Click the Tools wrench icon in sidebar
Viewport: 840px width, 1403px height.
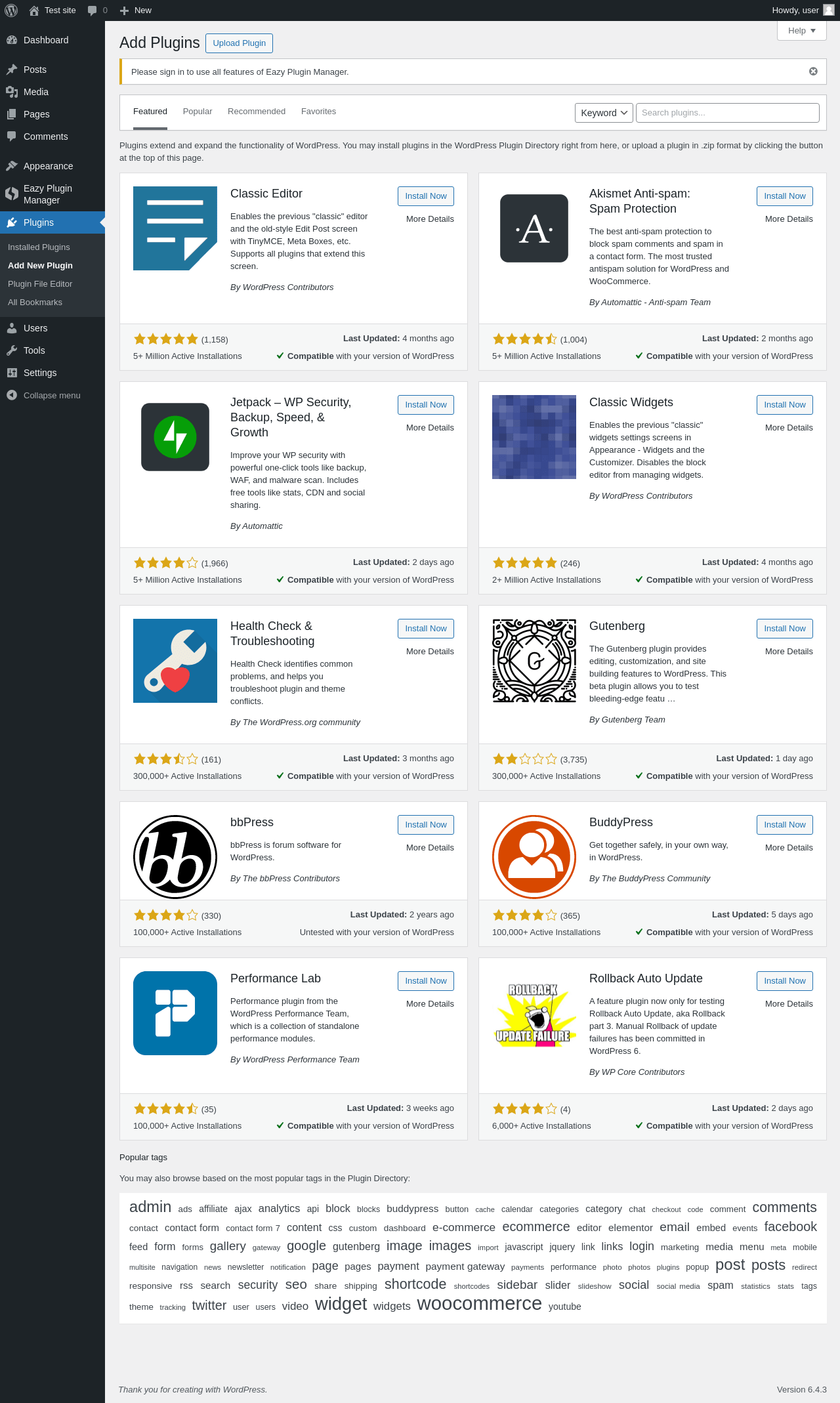[12, 350]
